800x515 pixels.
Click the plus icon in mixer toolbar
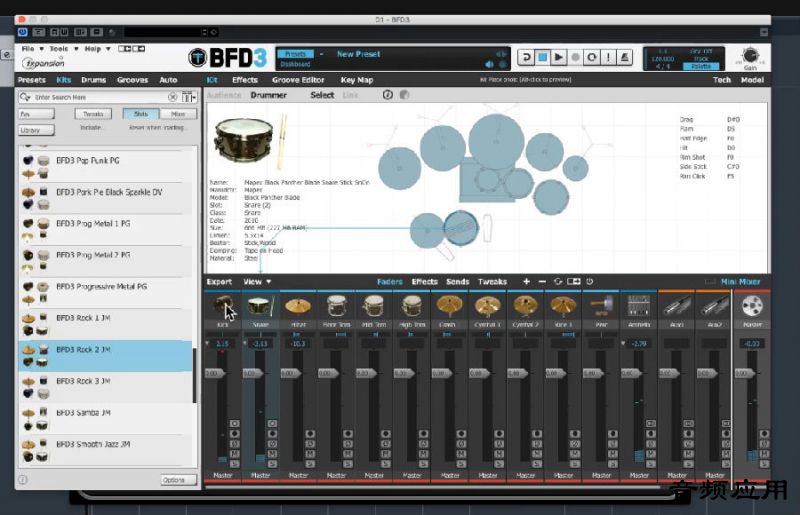[527, 281]
